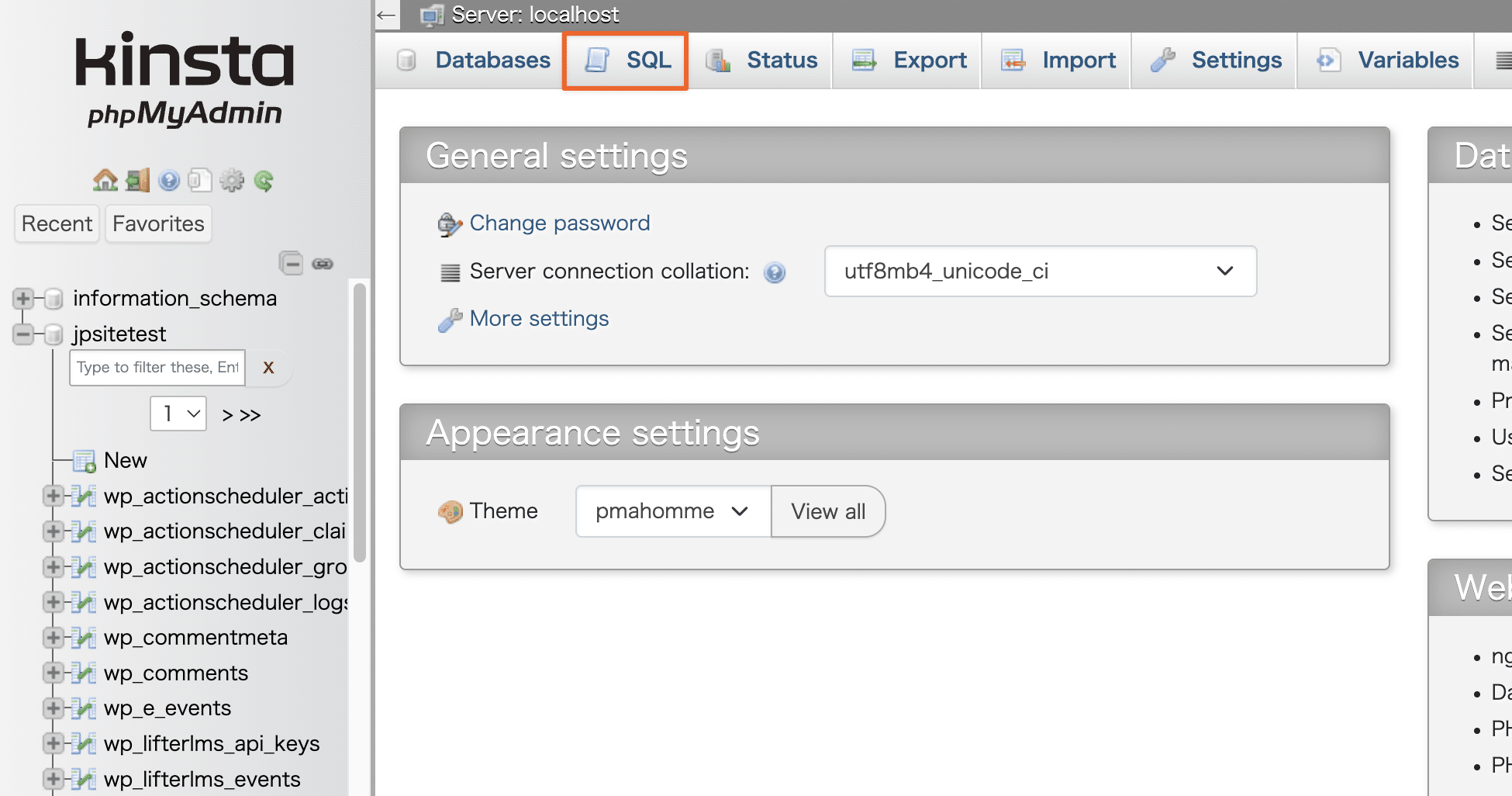
Task: Click the Change password link
Action: [559, 223]
